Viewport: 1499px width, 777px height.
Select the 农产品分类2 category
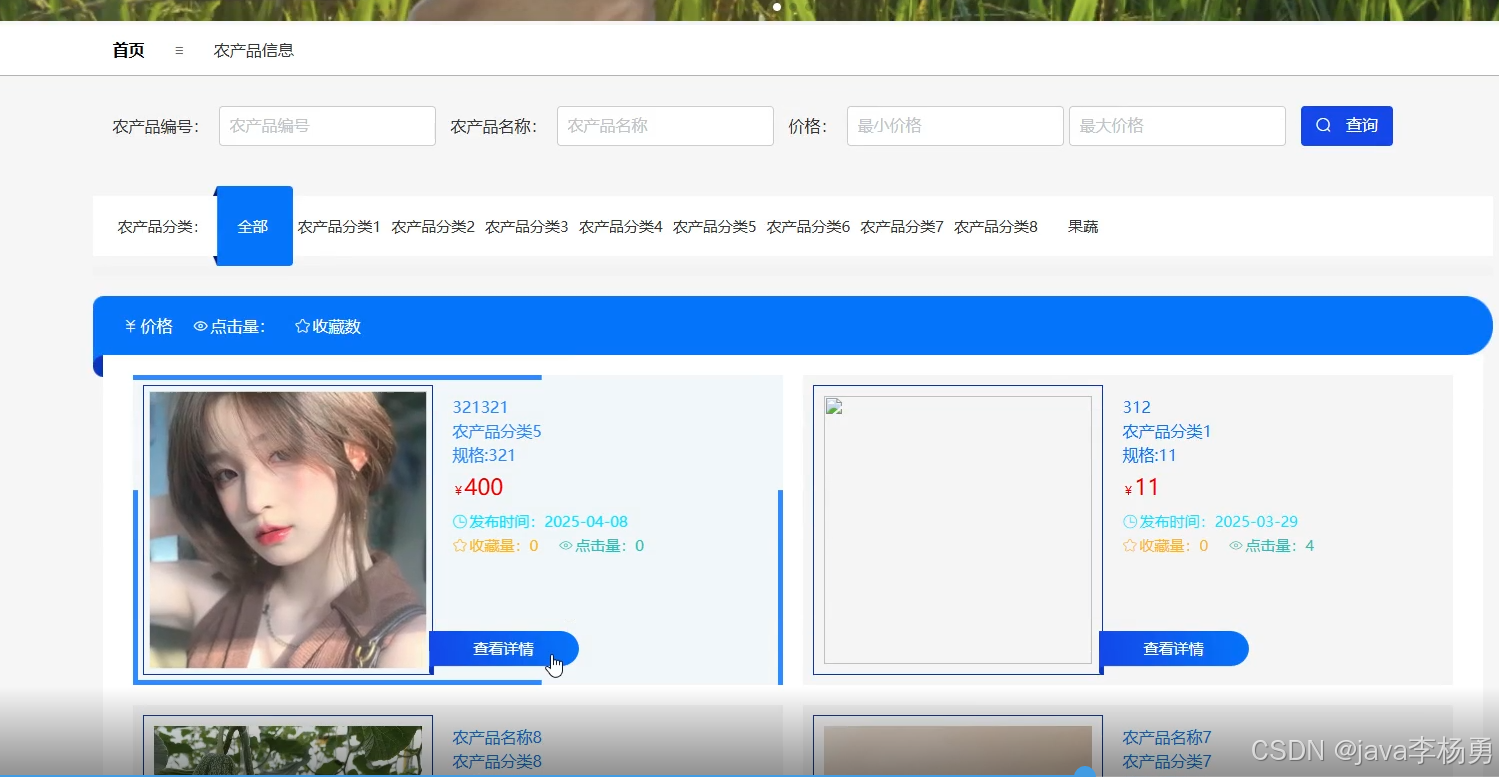click(x=433, y=227)
